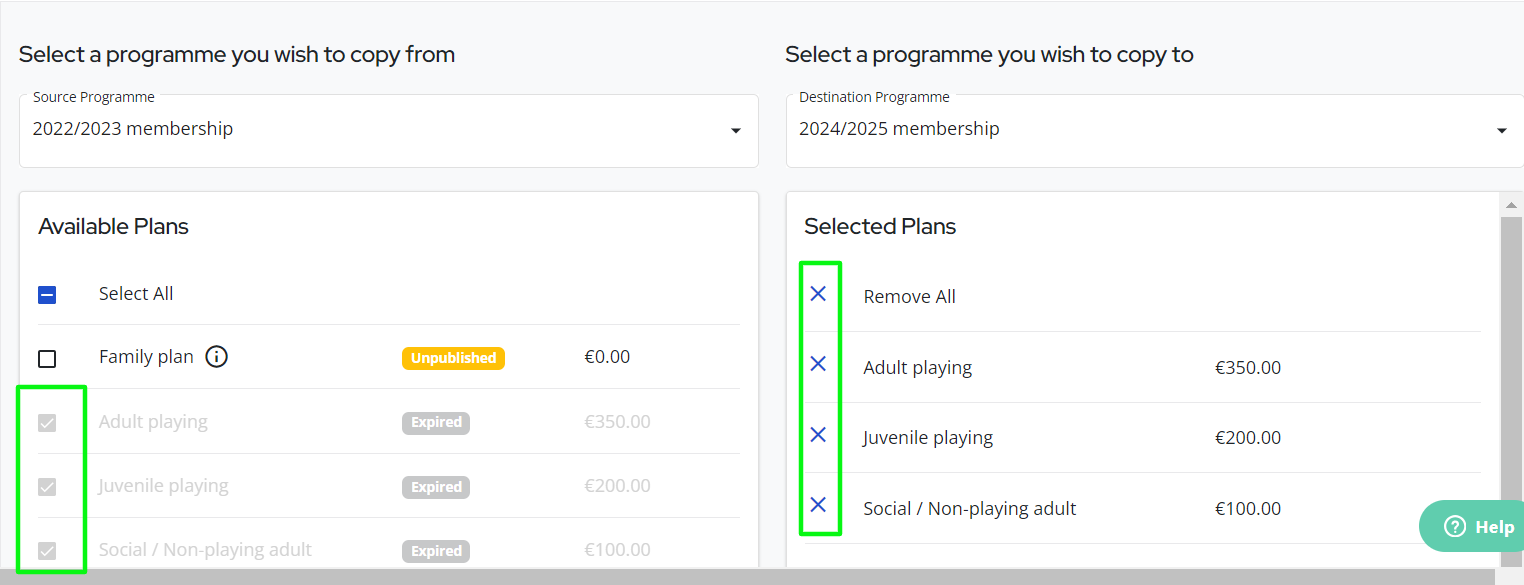Click the vertical scrollbar of Selected Plans

(x=1511, y=380)
